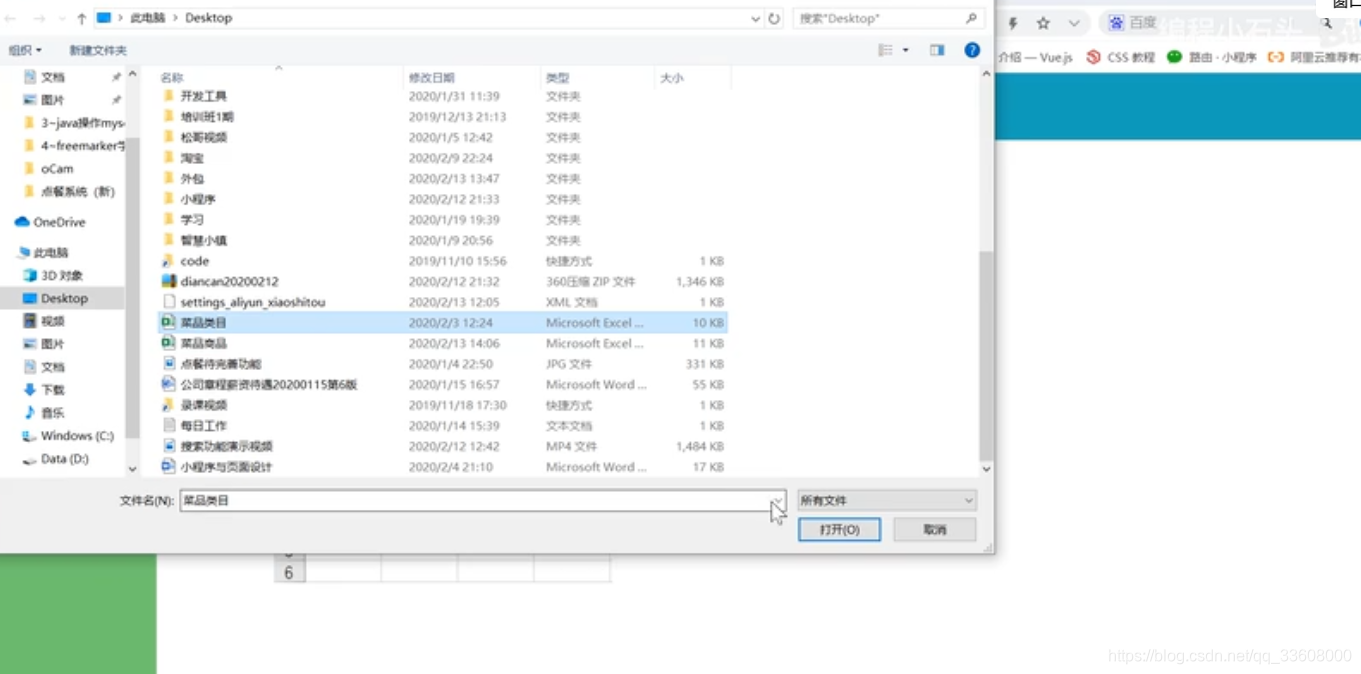Select 公司章程薪资待遇20200115第6版 Word document
Screen dimensions: 1361x674
coord(269,385)
